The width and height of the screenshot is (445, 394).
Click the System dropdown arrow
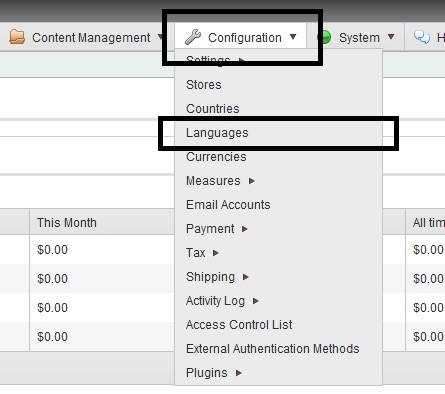pyautogui.click(x=391, y=37)
